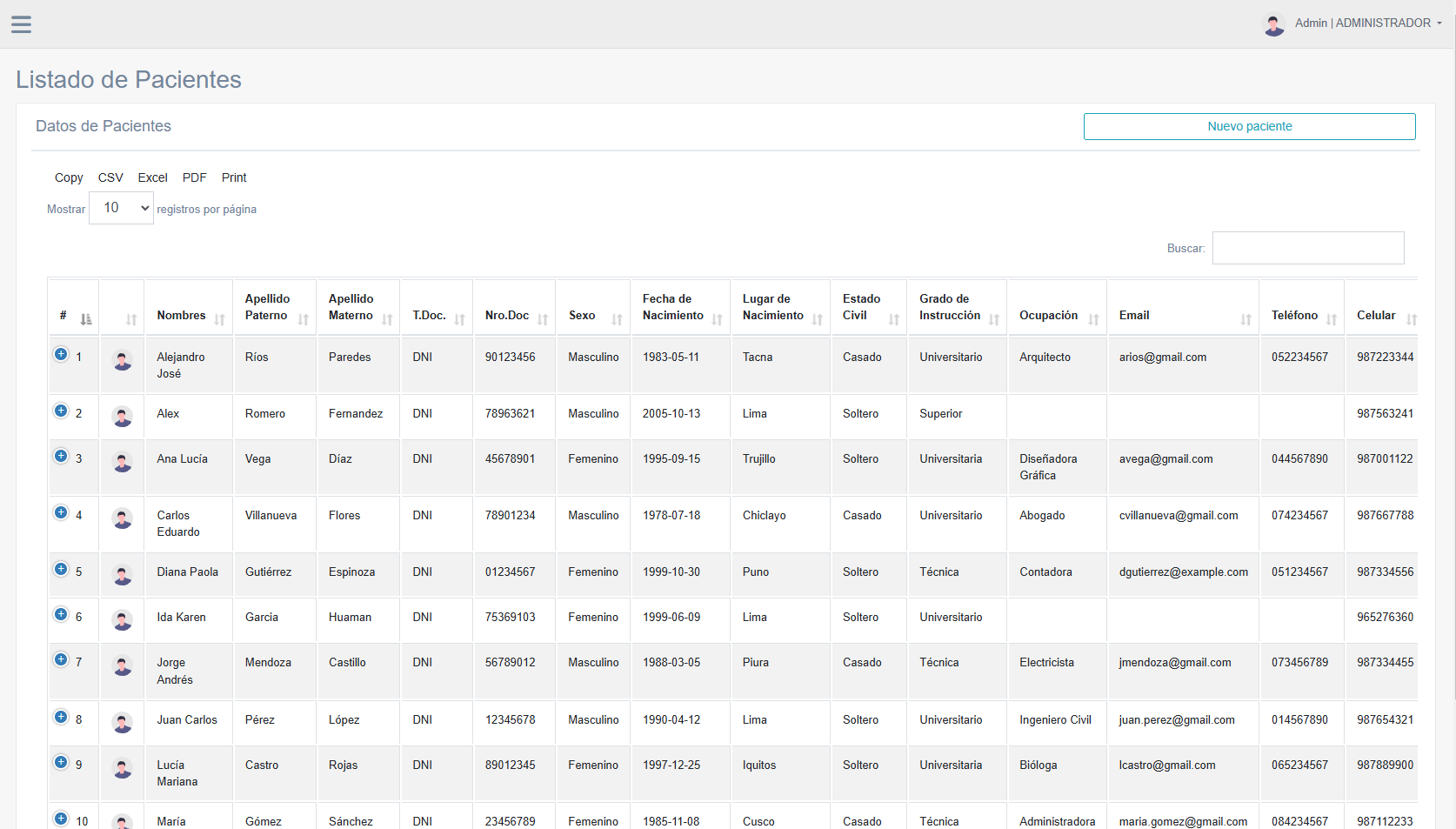The height and width of the screenshot is (829, 1456).
Task: Expand details of Juan Carlos Pérez
Action: tap(60, 716)
